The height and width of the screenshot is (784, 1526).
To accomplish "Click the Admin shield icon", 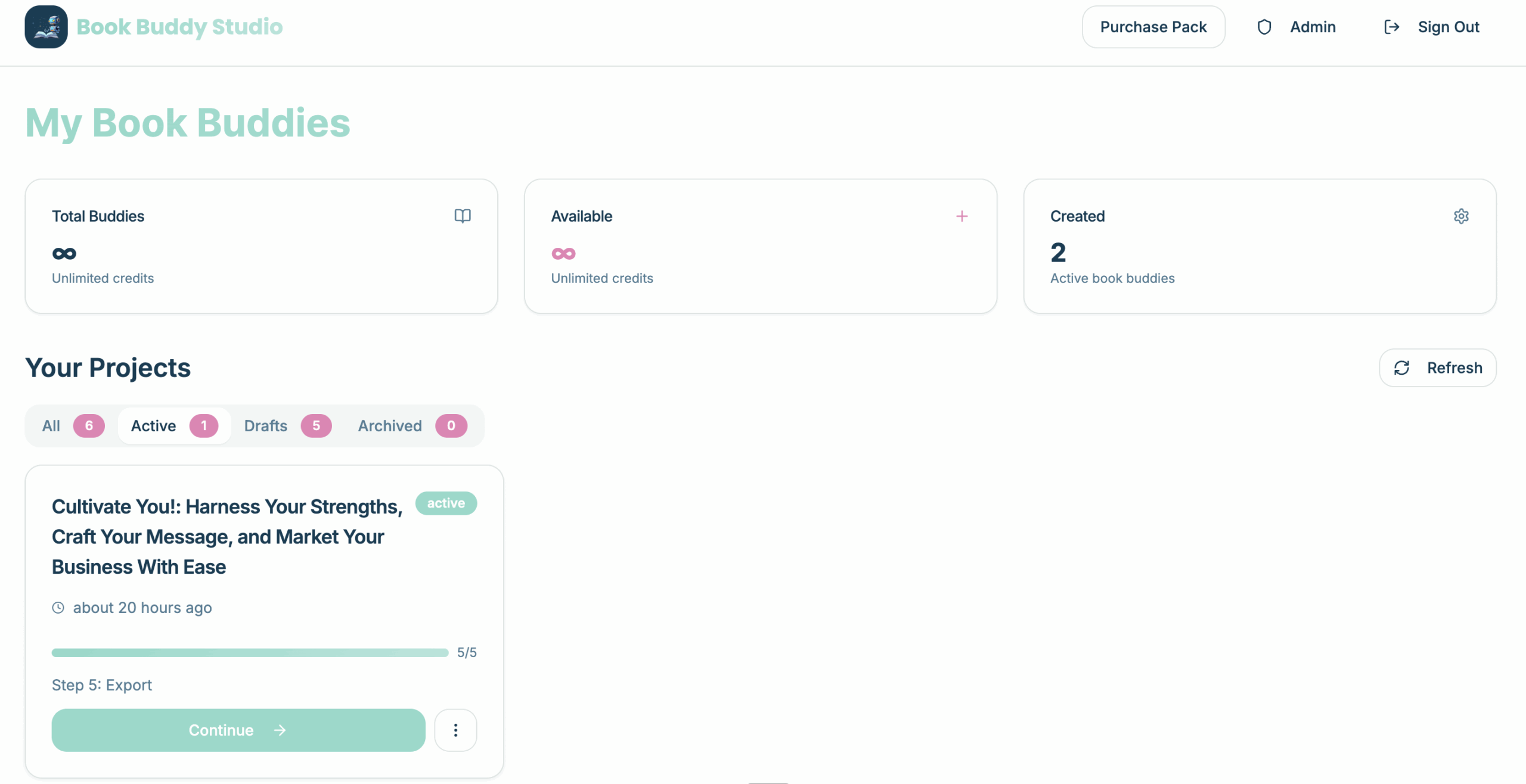I will 1264,27.
